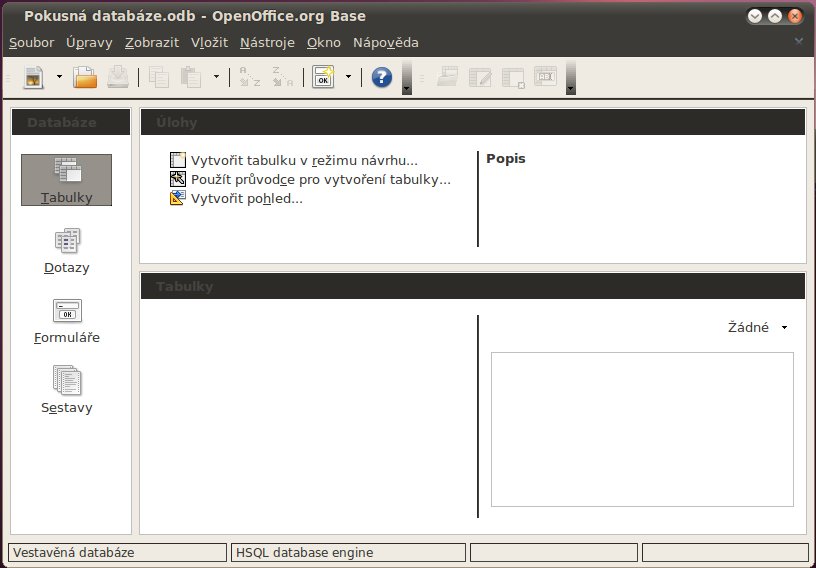Click the blue Help question mark icon
The height and width of the screenshot is (568, 816).
point(381,78)
